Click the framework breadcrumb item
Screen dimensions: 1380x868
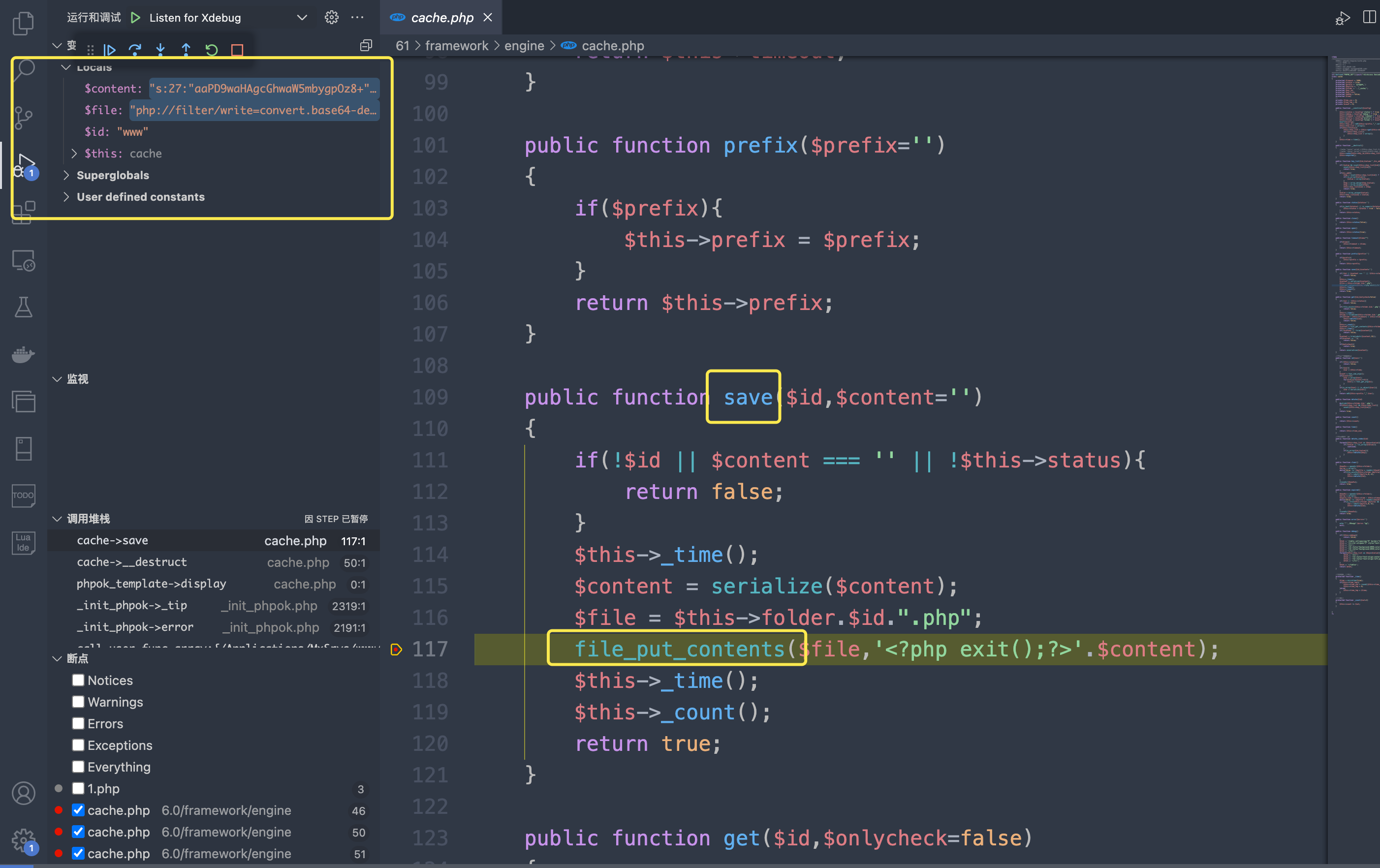point(457,45)
